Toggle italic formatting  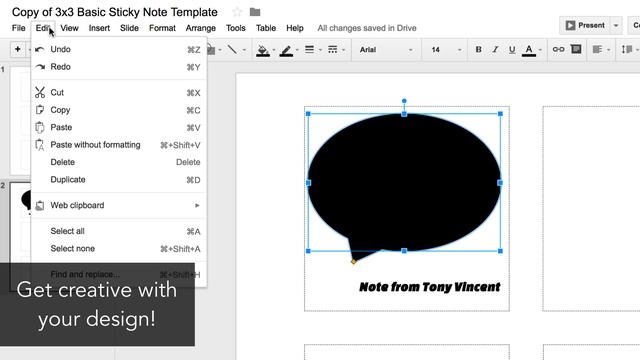click(x=495, y=50)
